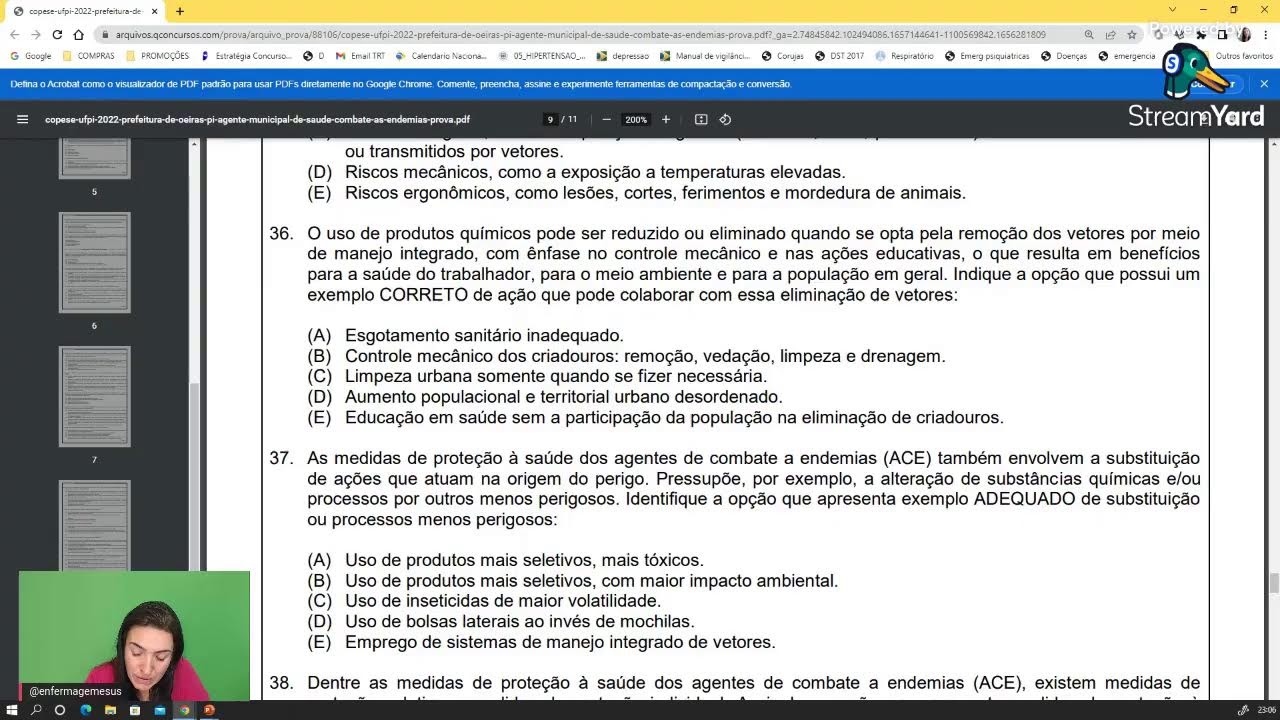
Task: Reload the current page
Action: (x=57, y=34)
